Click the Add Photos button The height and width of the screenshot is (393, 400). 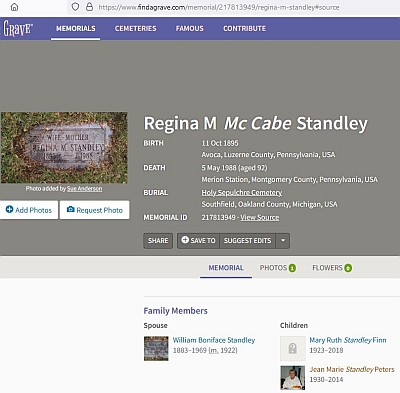click(x=29, y=210)
